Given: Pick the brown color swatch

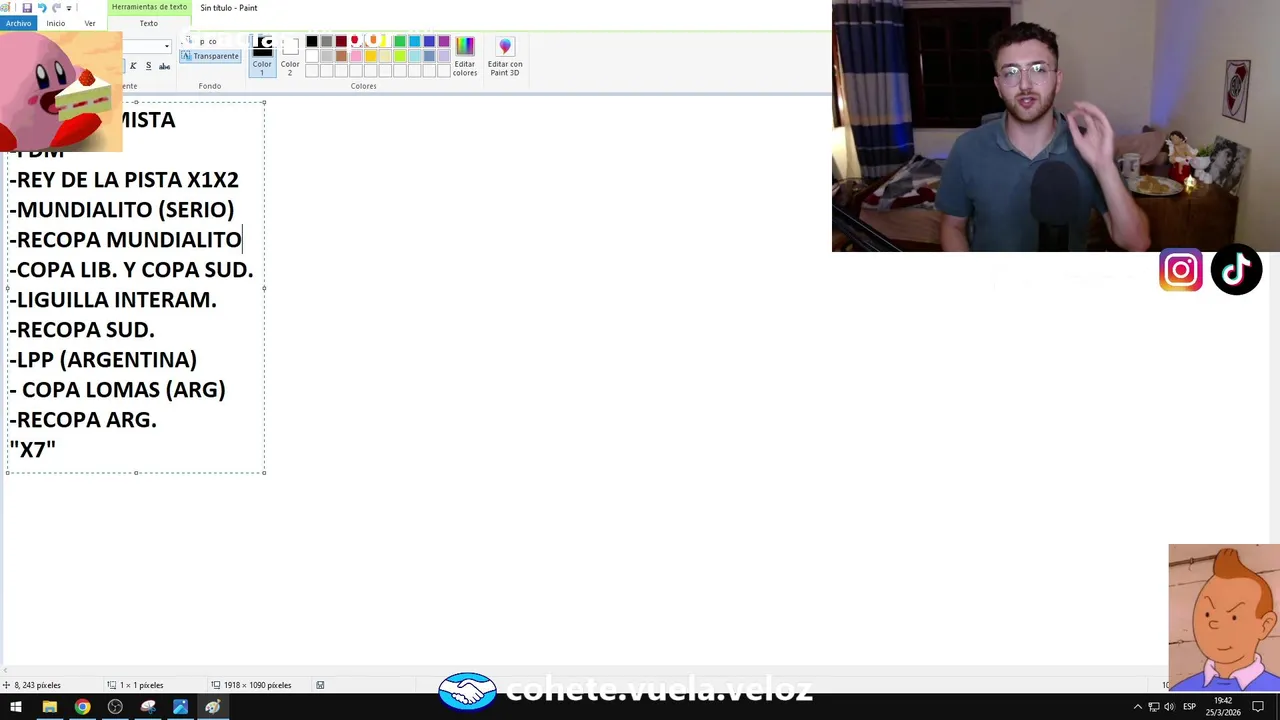Looking at the screenshot, I should [x=341, y=56].
